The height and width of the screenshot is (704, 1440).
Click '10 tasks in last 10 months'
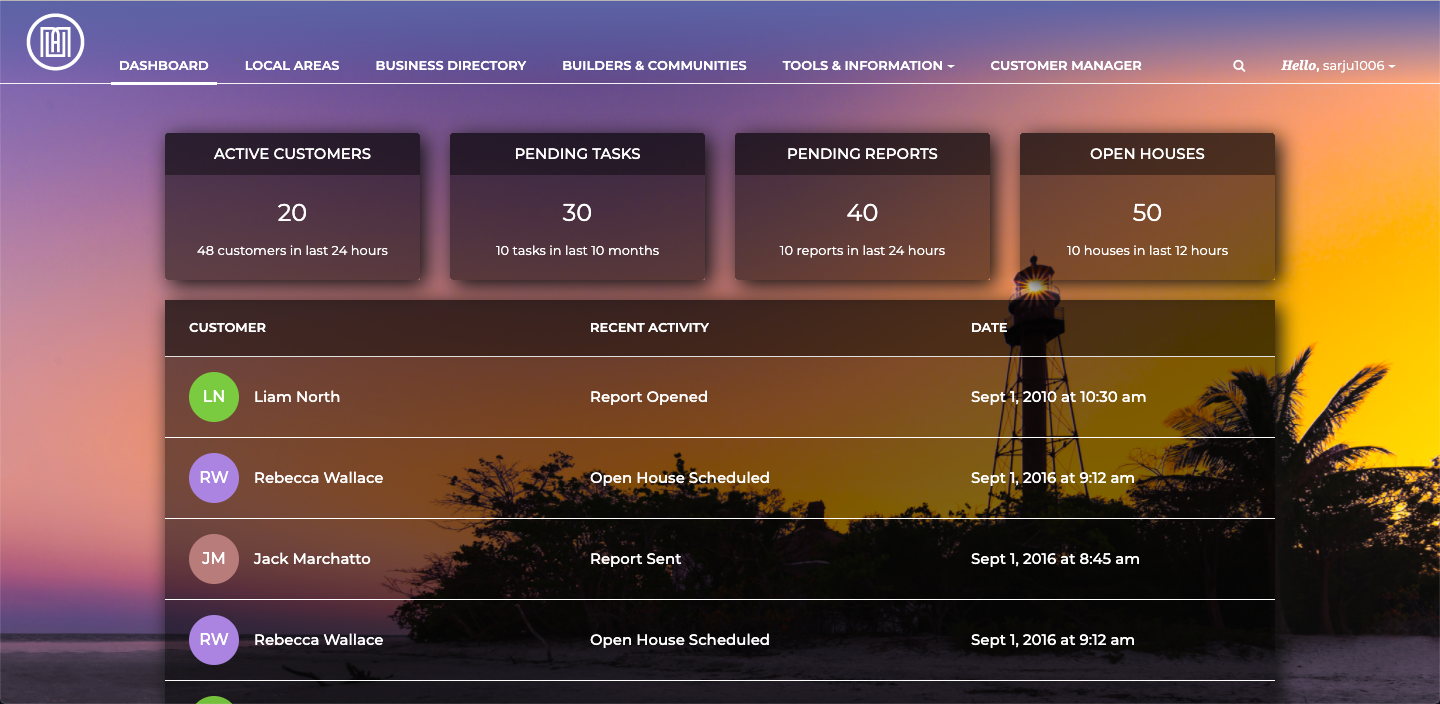[577, 251]
